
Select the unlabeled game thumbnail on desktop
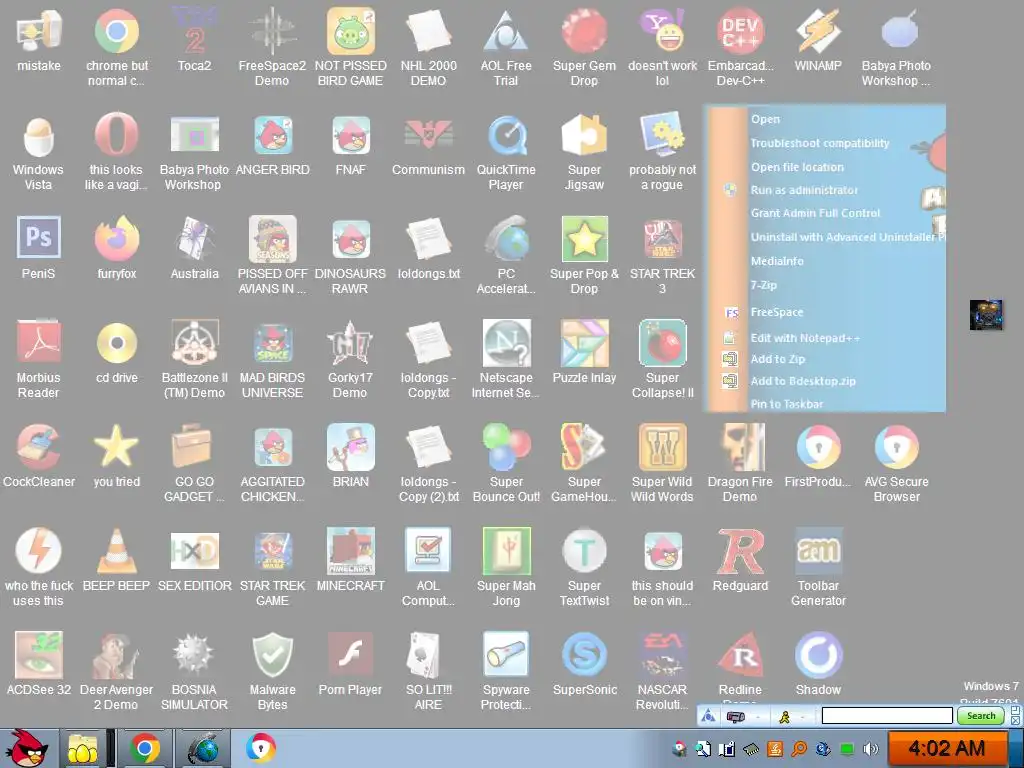(985, 315)
